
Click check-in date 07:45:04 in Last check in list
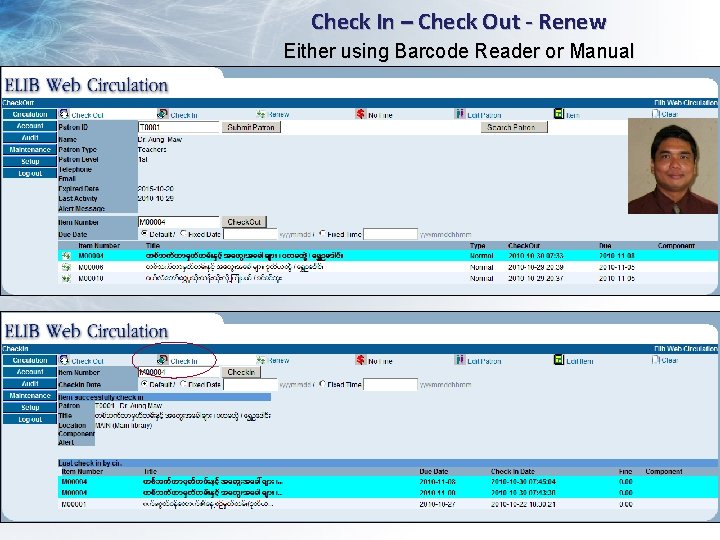(523, 482)
